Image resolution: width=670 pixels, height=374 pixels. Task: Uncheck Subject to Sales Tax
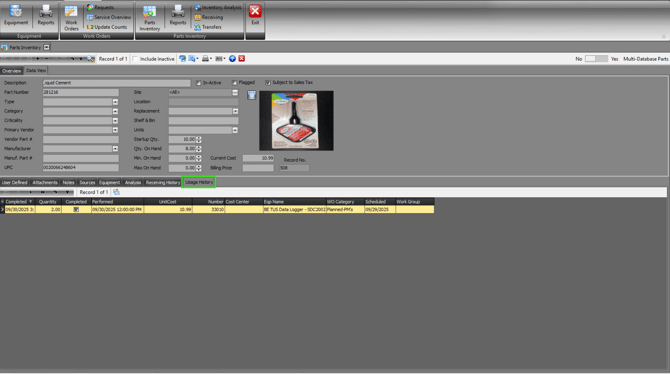(268, 82)
